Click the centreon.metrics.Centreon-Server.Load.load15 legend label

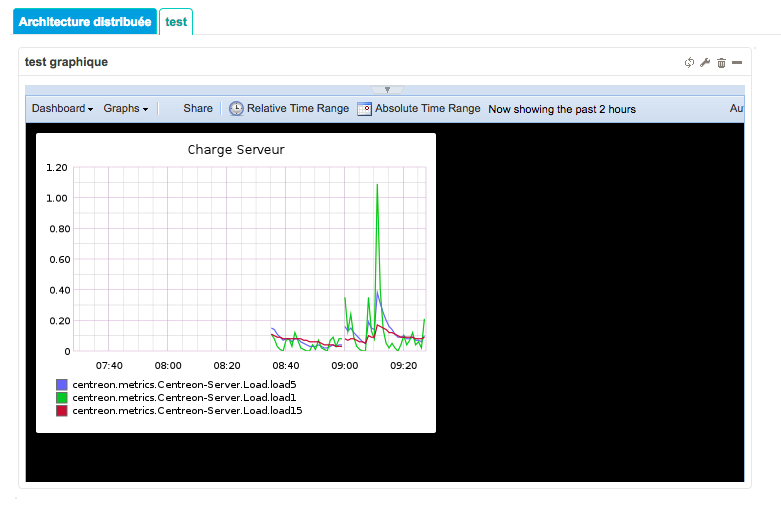[187, 411]
